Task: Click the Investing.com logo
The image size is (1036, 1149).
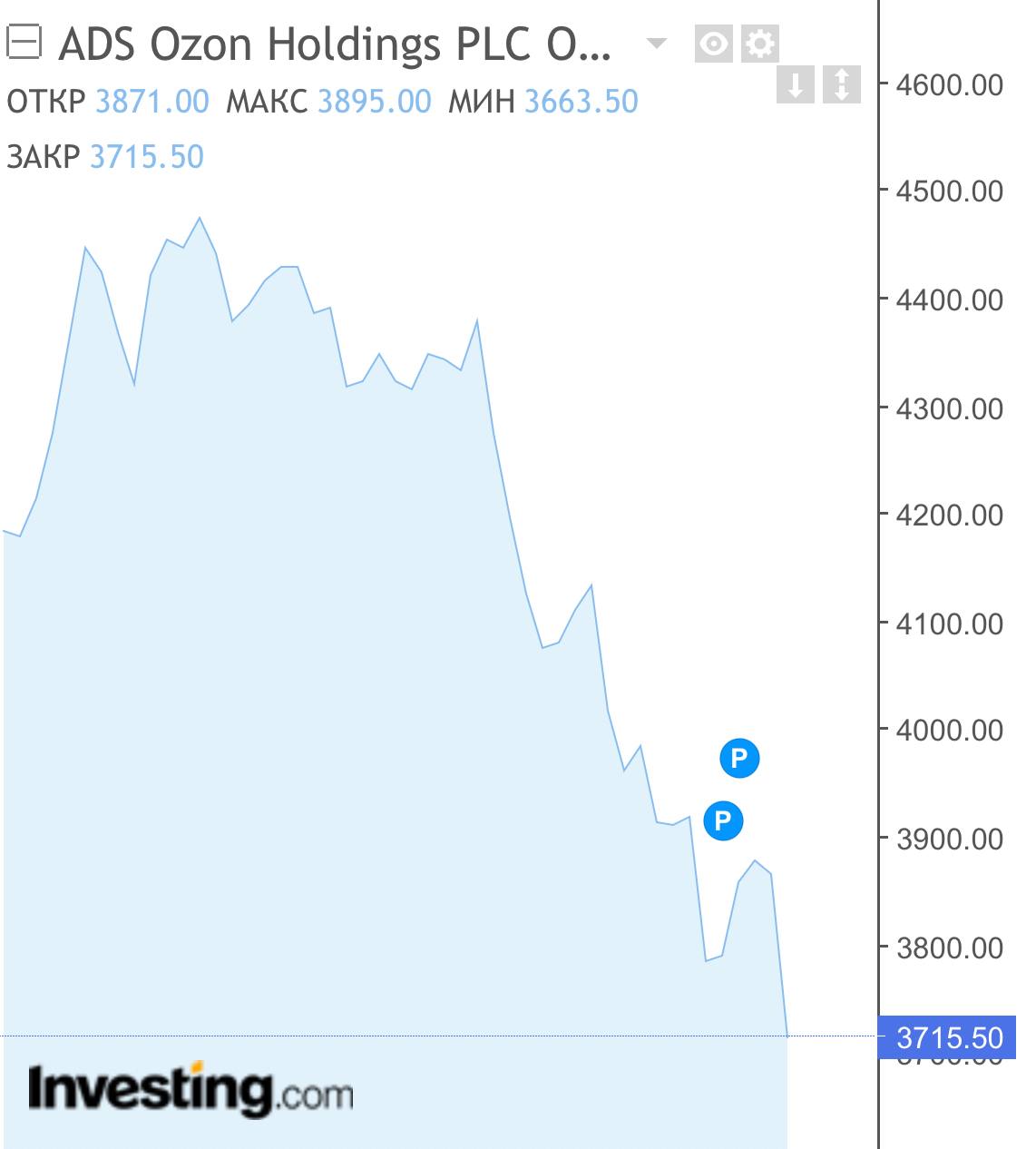Action: 191,1088
